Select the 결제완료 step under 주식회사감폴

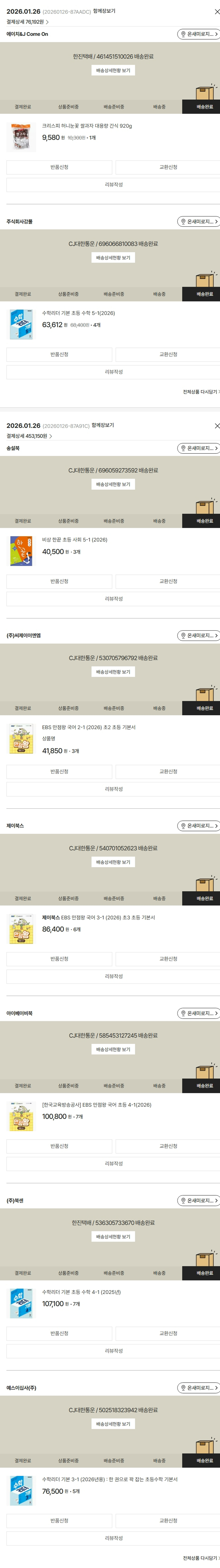point(23,294)
